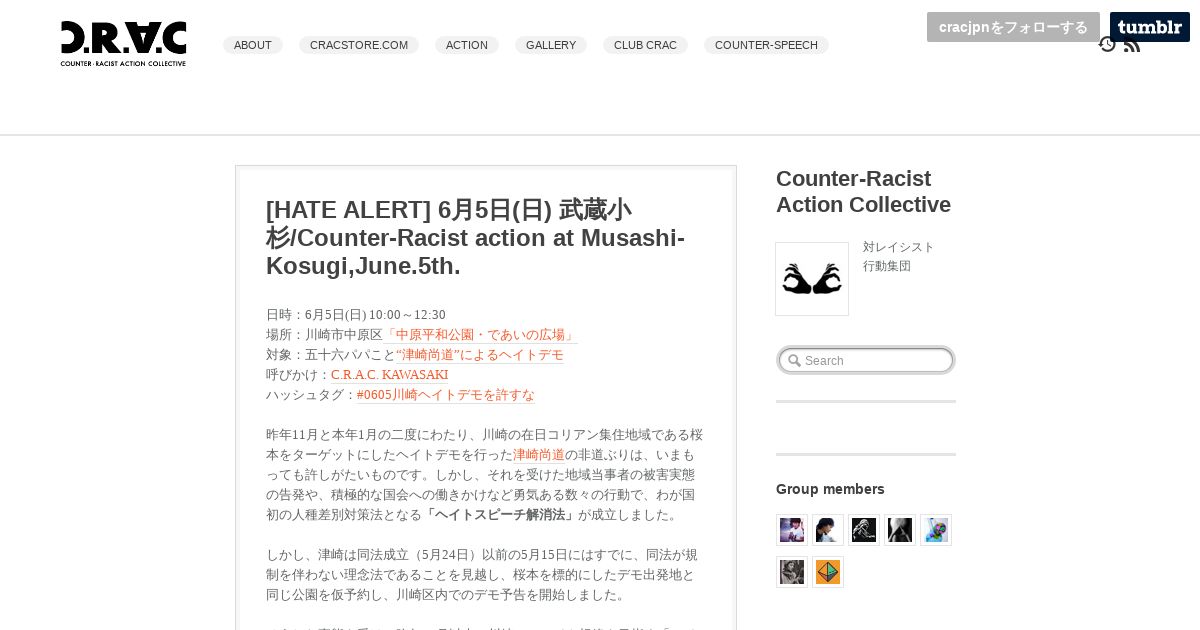The width and height of the screenshot is (1200, 630).
Task: Open the second group member avatar
Action: click(x=828, y=530)
